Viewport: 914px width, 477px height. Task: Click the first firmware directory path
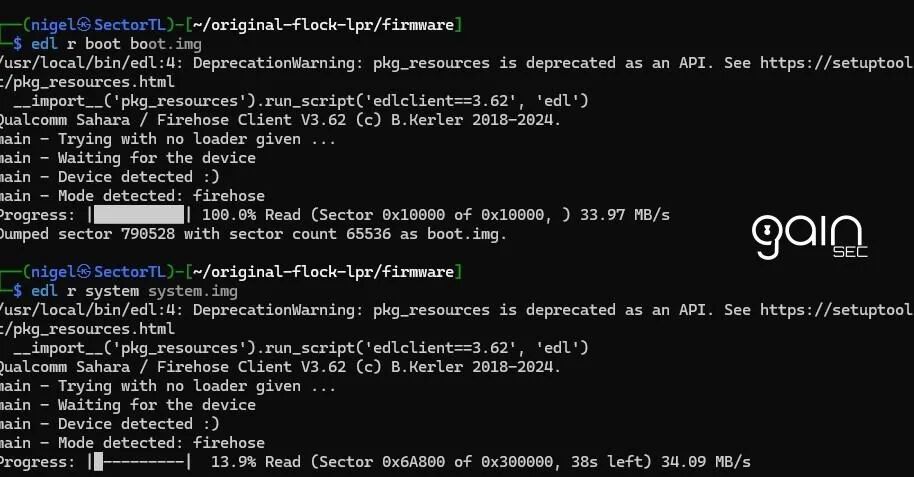pos(323,25)
